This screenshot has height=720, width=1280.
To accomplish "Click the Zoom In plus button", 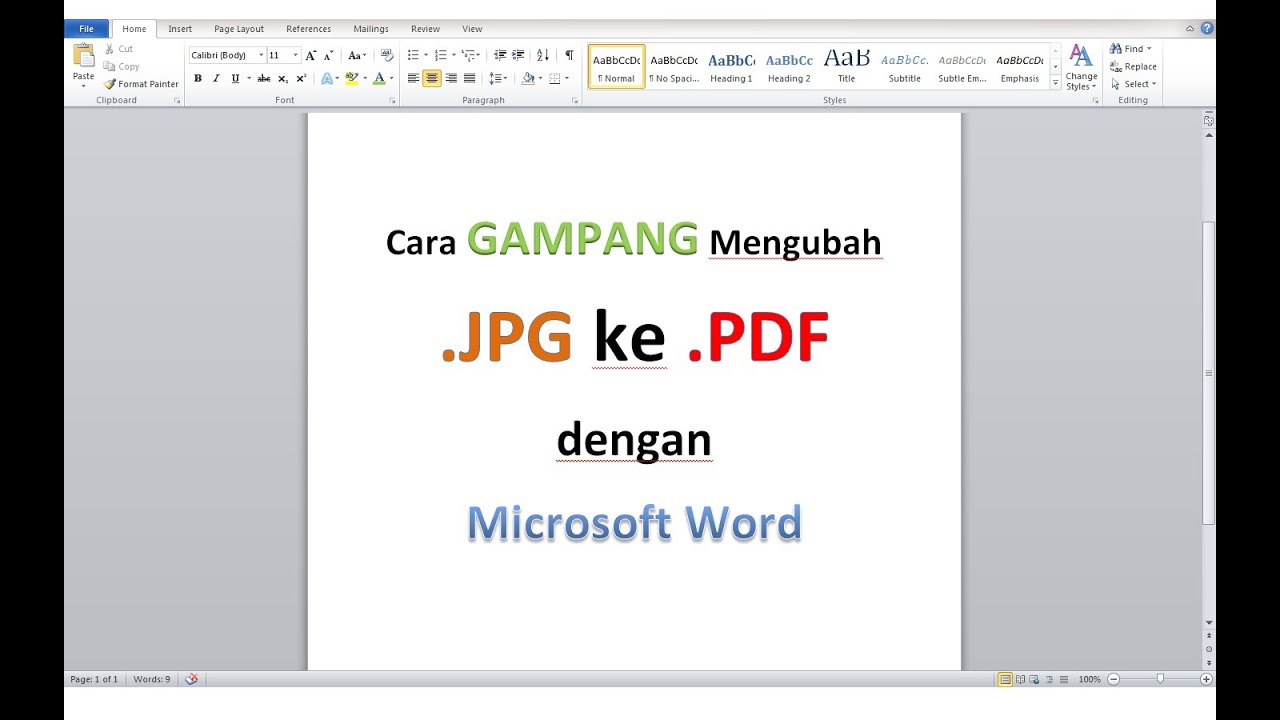I will (x=1206, y=679).
